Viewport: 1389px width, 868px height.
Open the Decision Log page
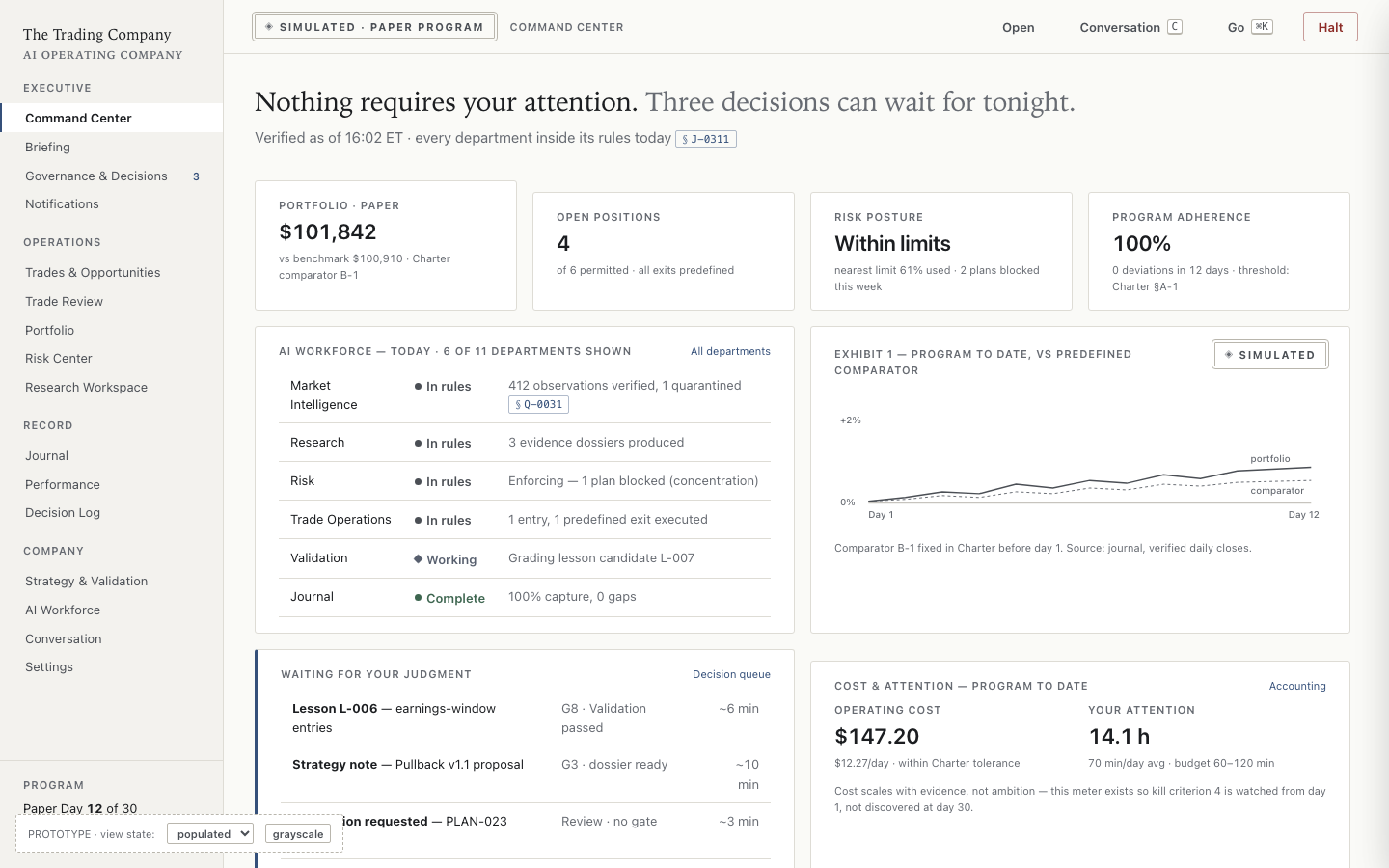63,512
